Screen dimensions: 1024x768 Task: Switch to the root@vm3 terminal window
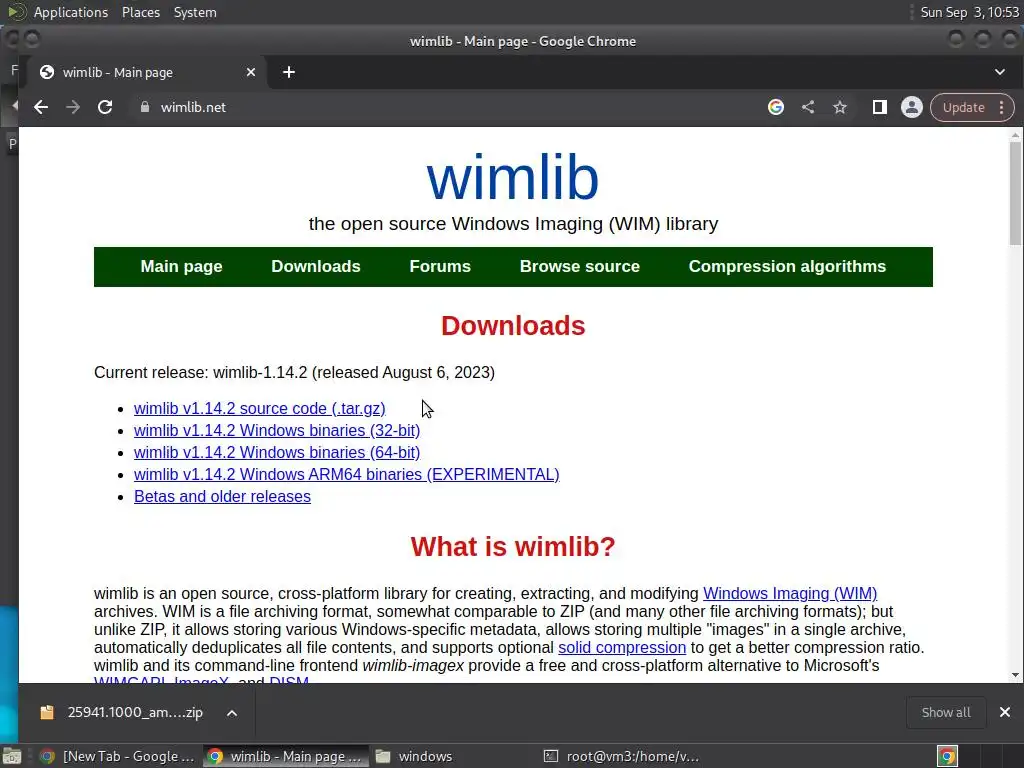coord(622,756)
